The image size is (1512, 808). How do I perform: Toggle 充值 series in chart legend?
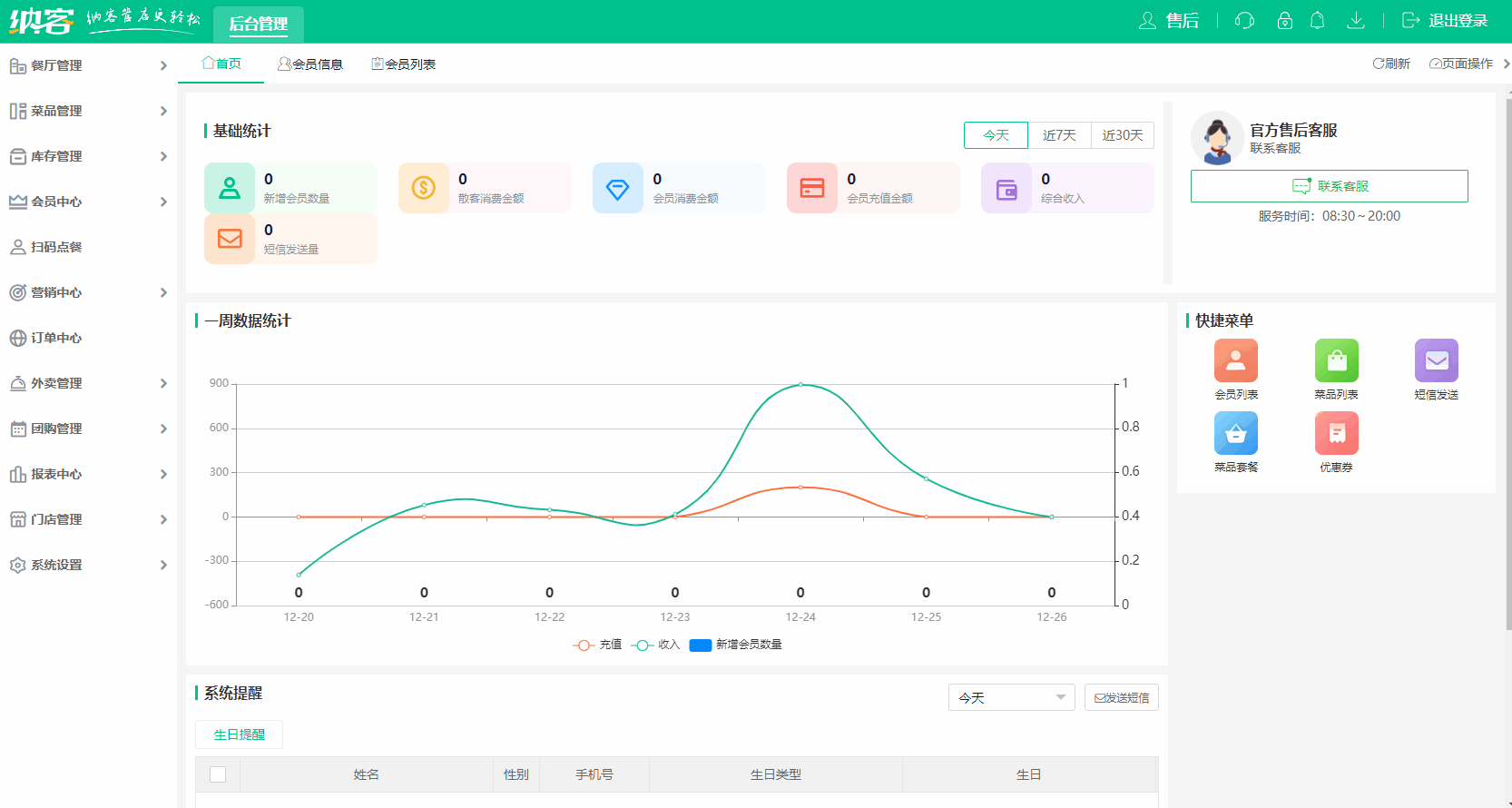598,645
